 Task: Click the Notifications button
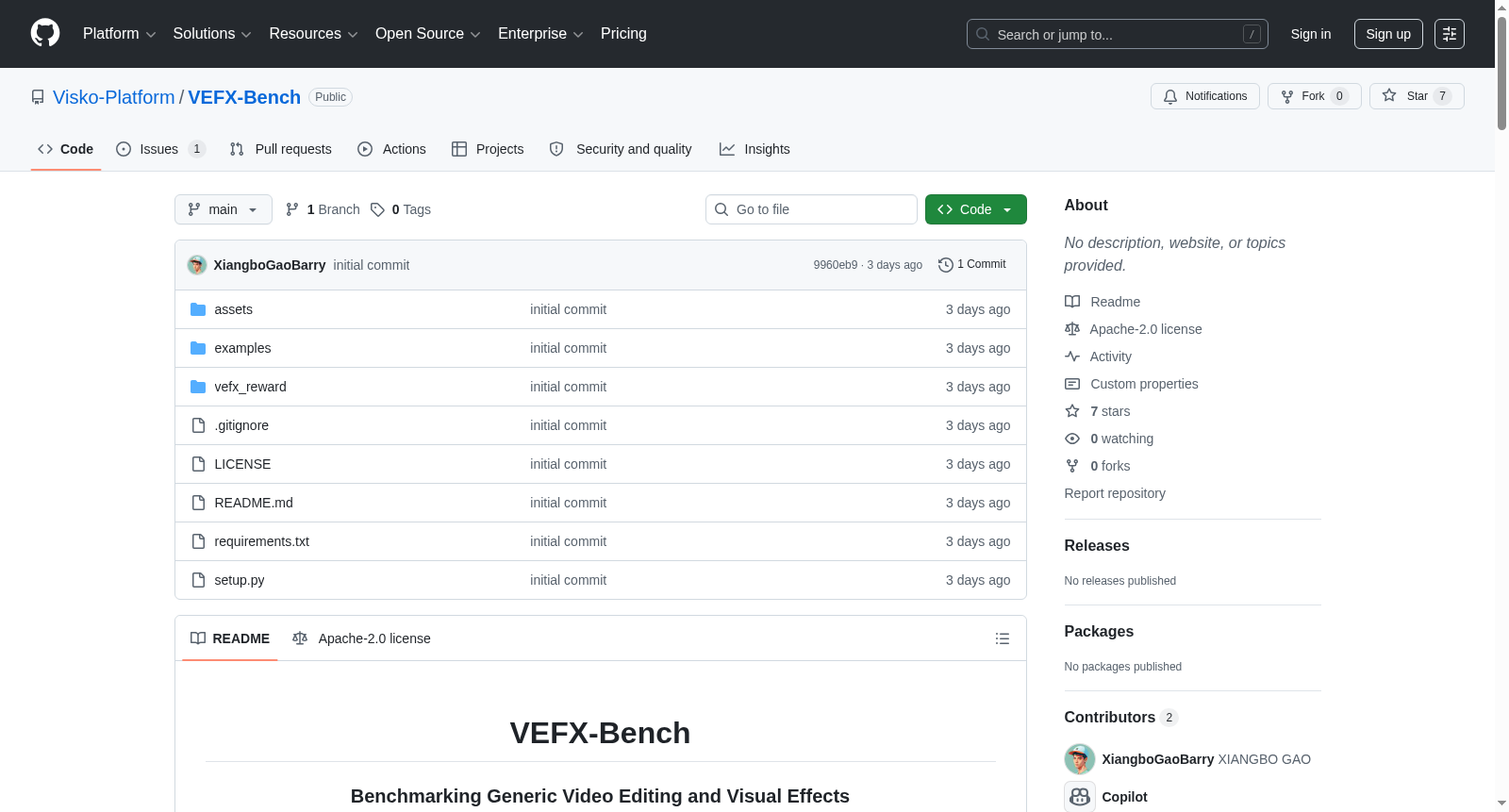coord(1205,96)
